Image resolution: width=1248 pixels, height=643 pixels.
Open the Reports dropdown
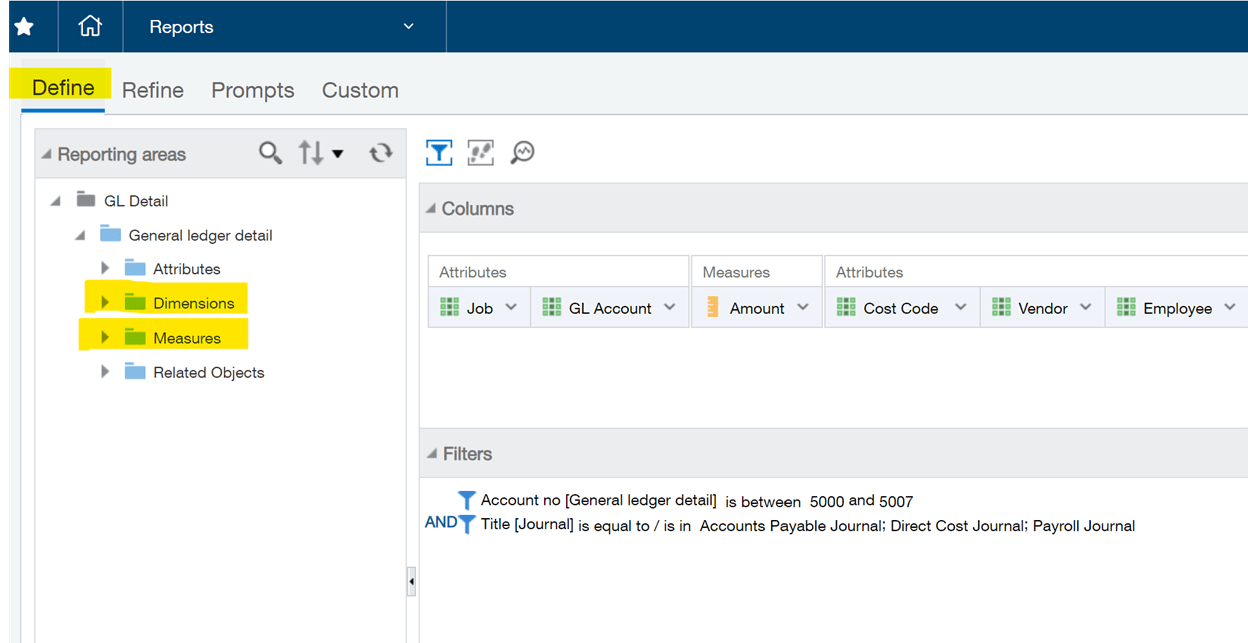[408, 27]
